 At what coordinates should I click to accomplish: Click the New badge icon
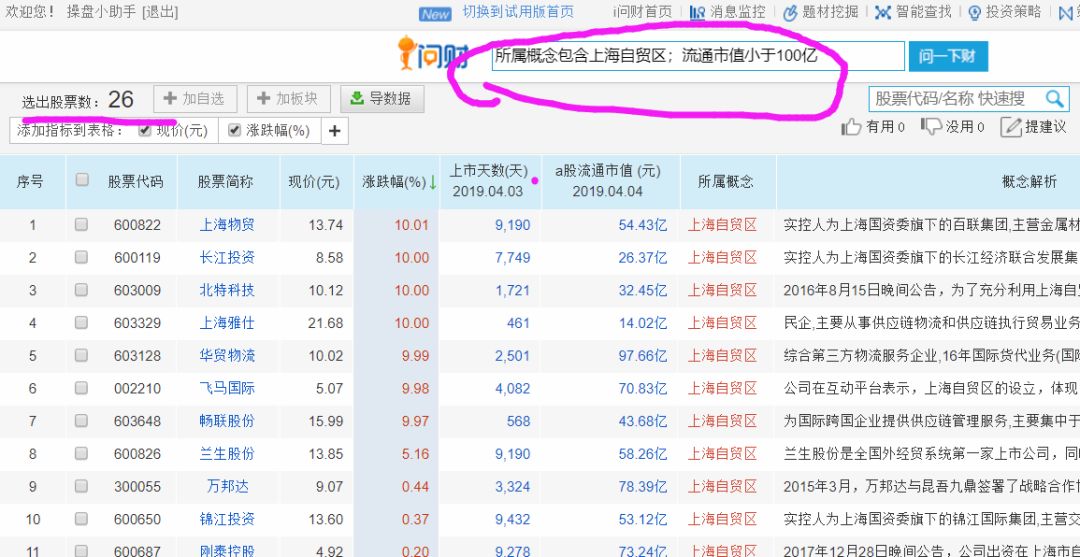[435, 14]
